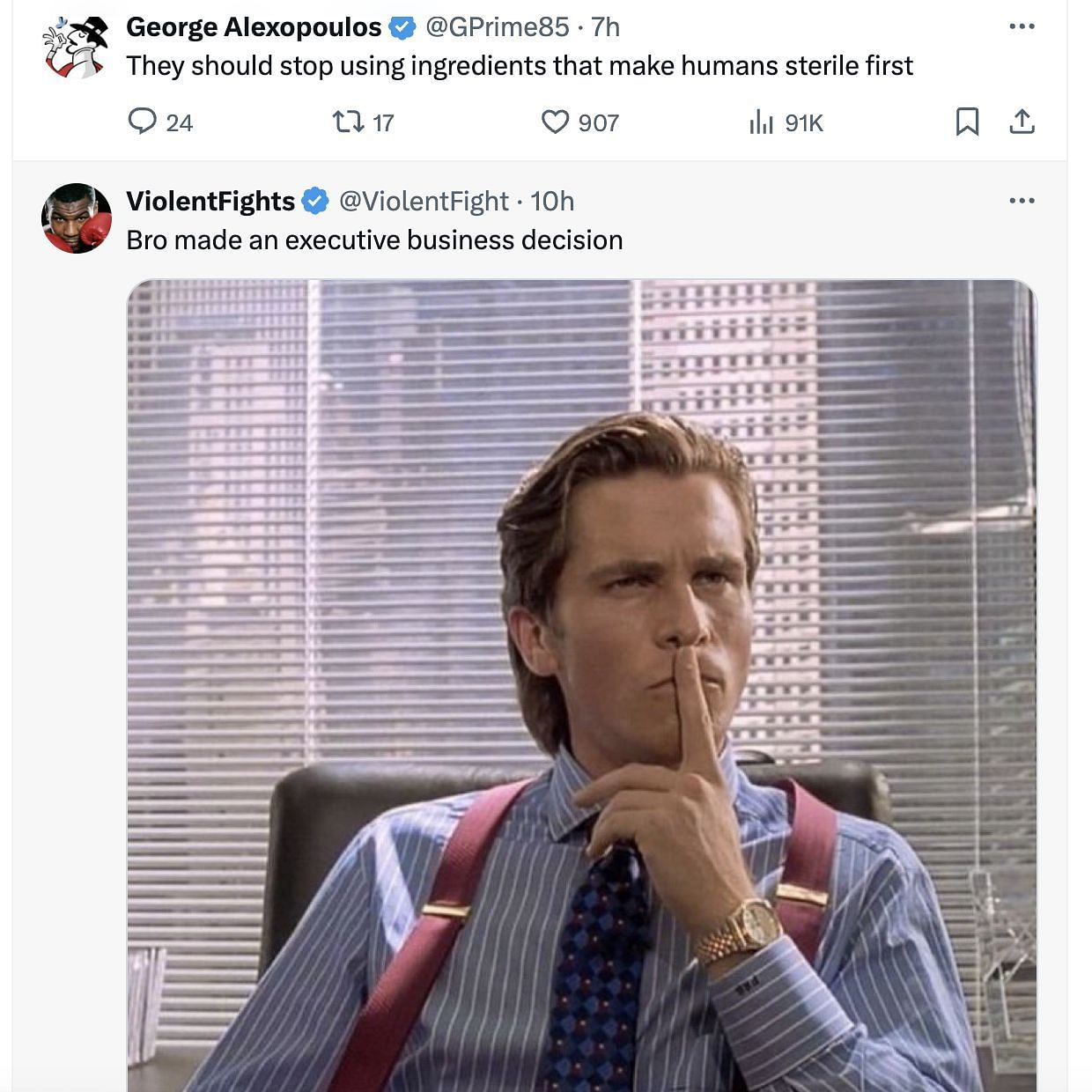The height and width of the screenshot is (1092, 1092).
Task: Share George Alexopoulos's tweet
Action: click(1022, 121)
